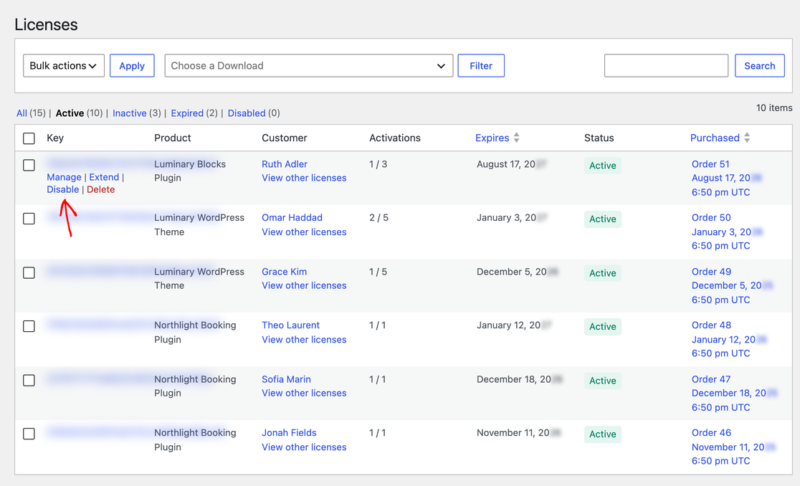This screenshot has width=800, height=486.
Task: Check Sofia Marin's license row
Action: coord(29,380)
